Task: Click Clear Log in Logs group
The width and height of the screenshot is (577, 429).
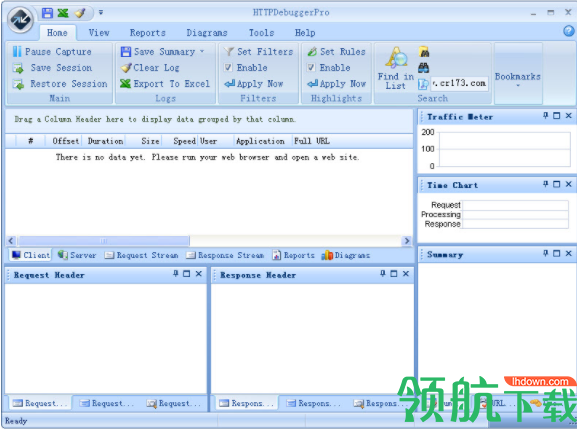Action: point(150,68)
